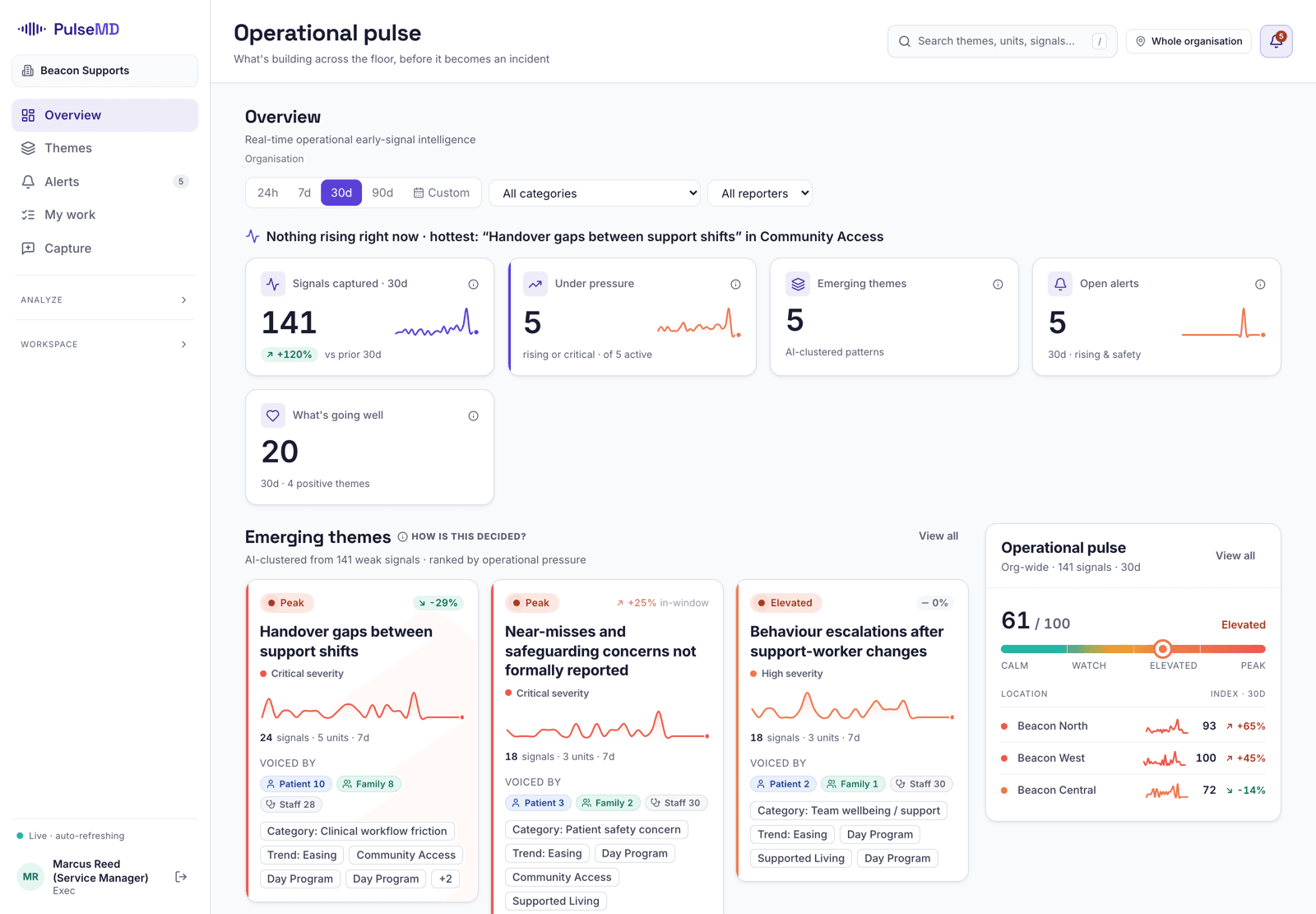Choose the Custom date range option
This screenshot has height=914, width=1316.
(x=442, y=193)
